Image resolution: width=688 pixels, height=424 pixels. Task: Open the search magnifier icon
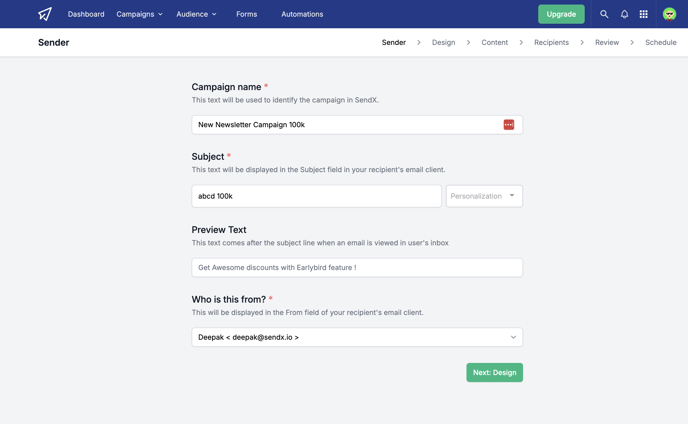point(604,14)
